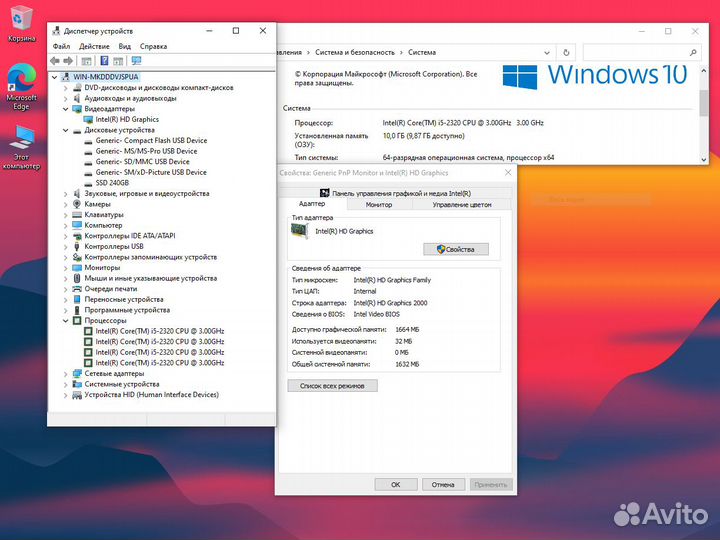Click search magnifier icon in System window
The width and height of the screenshot is (720, 540).
point(693,53)
